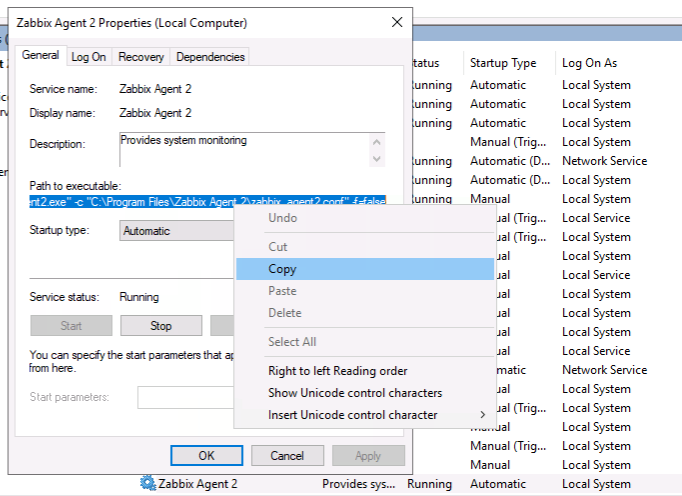Click the Apply button
682x496 pixels.
368,456
